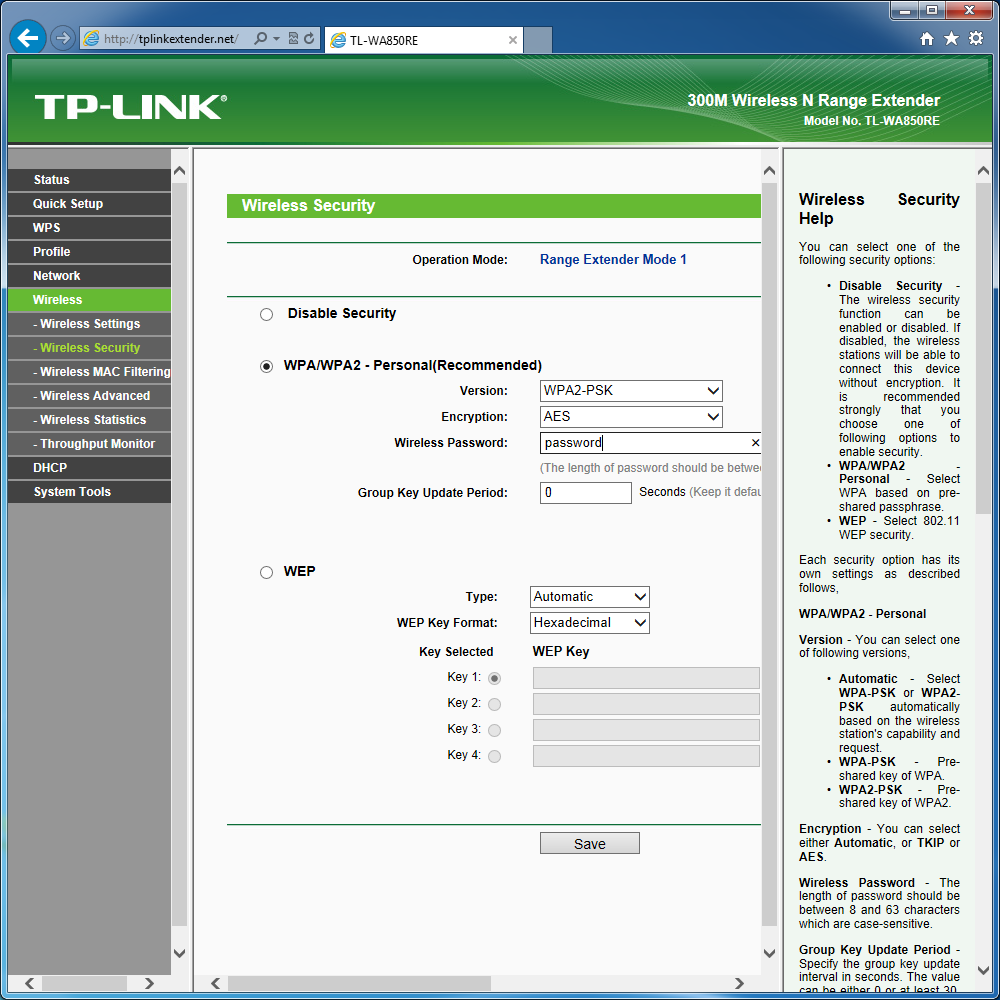Open Quick Setup in sidebar
Screen dimensions: 1000x1000
pyautogui.click(x=89, y=203)
